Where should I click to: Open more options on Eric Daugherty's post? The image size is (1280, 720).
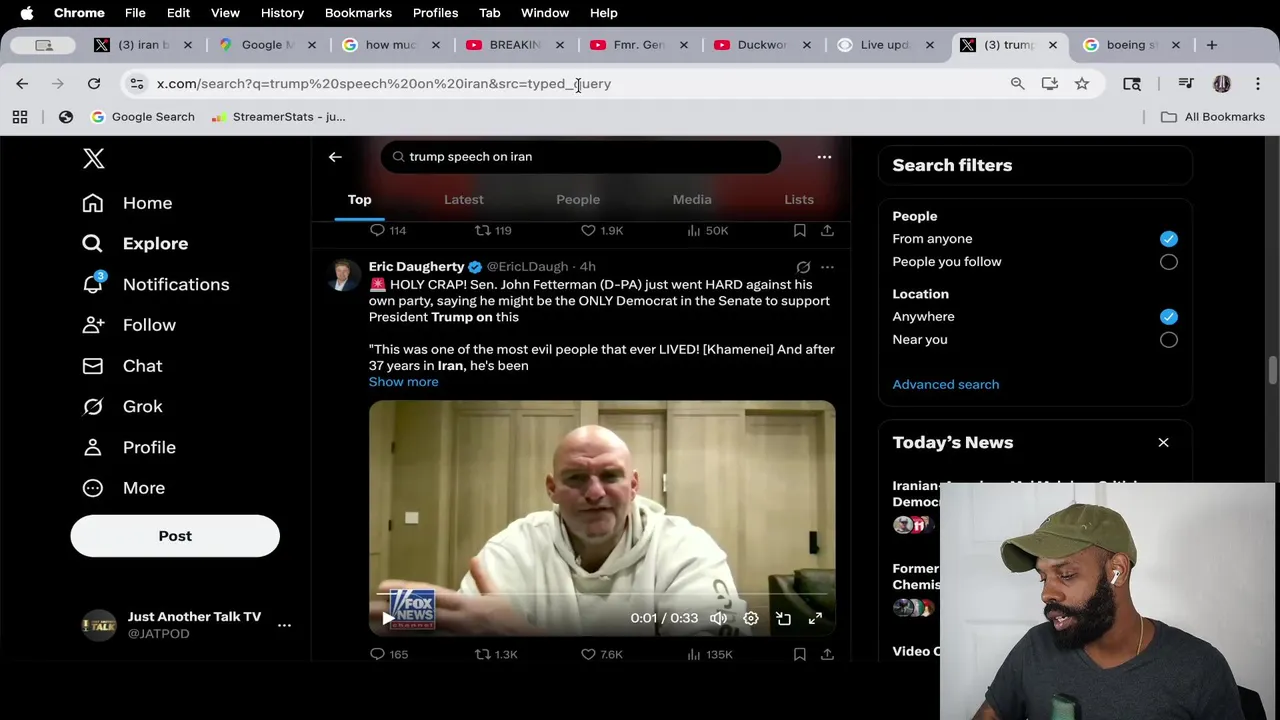tap(827, 267)
